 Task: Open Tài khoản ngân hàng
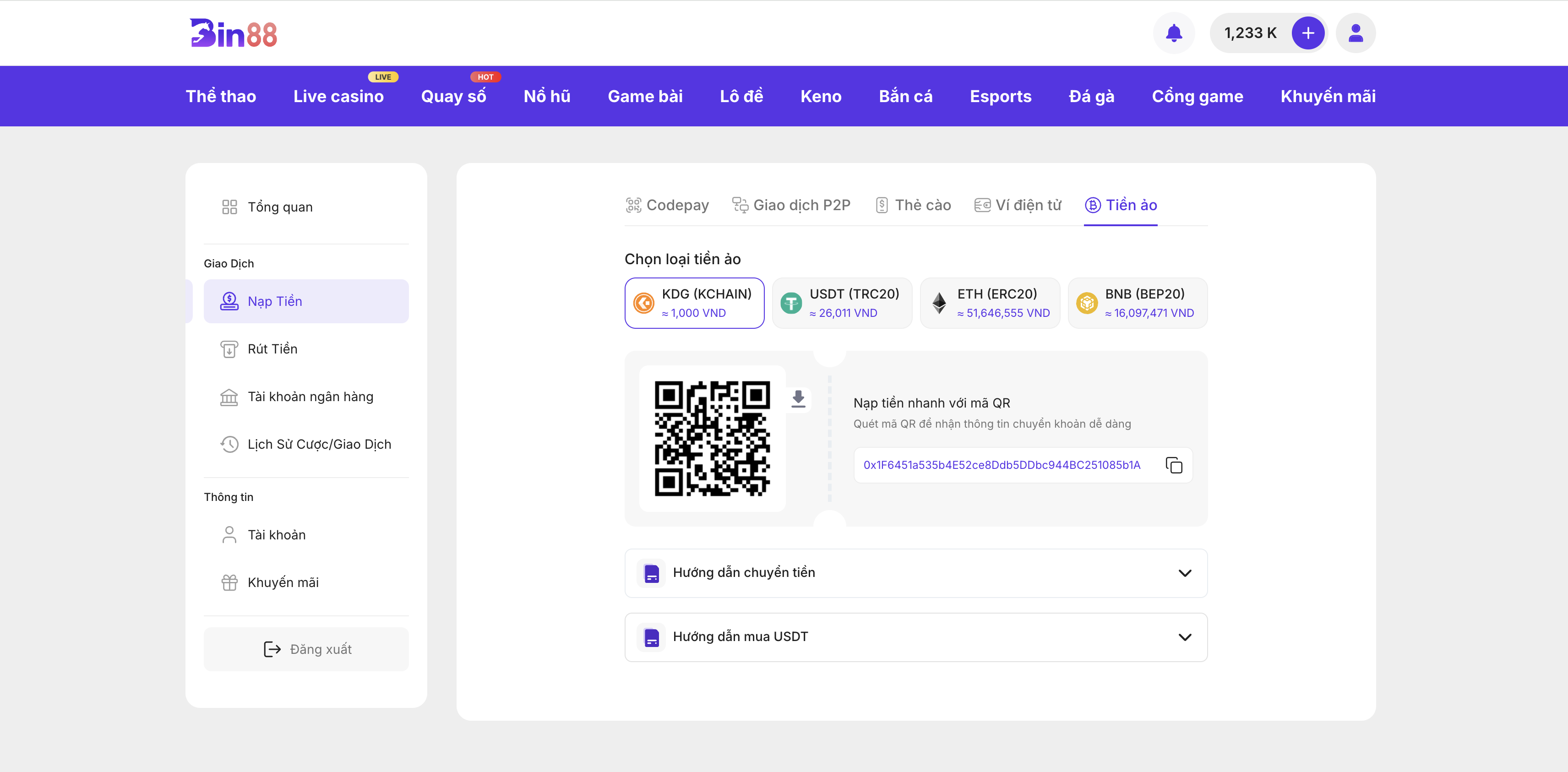306,397
